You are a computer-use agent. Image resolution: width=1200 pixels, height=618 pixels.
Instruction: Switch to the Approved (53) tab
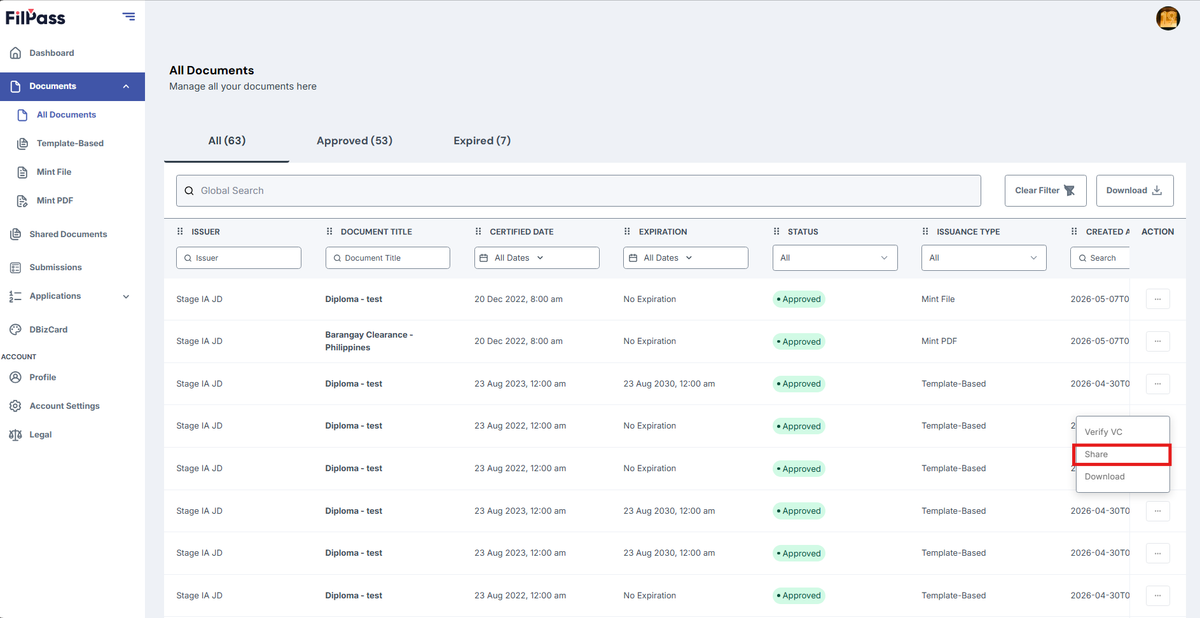(354, 141)
